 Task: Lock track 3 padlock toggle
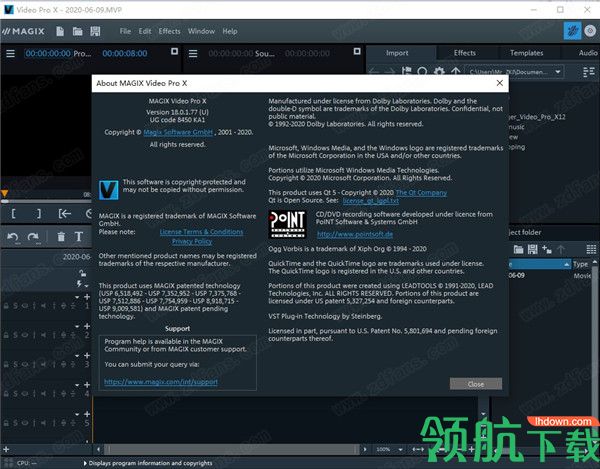coord(6,365)
